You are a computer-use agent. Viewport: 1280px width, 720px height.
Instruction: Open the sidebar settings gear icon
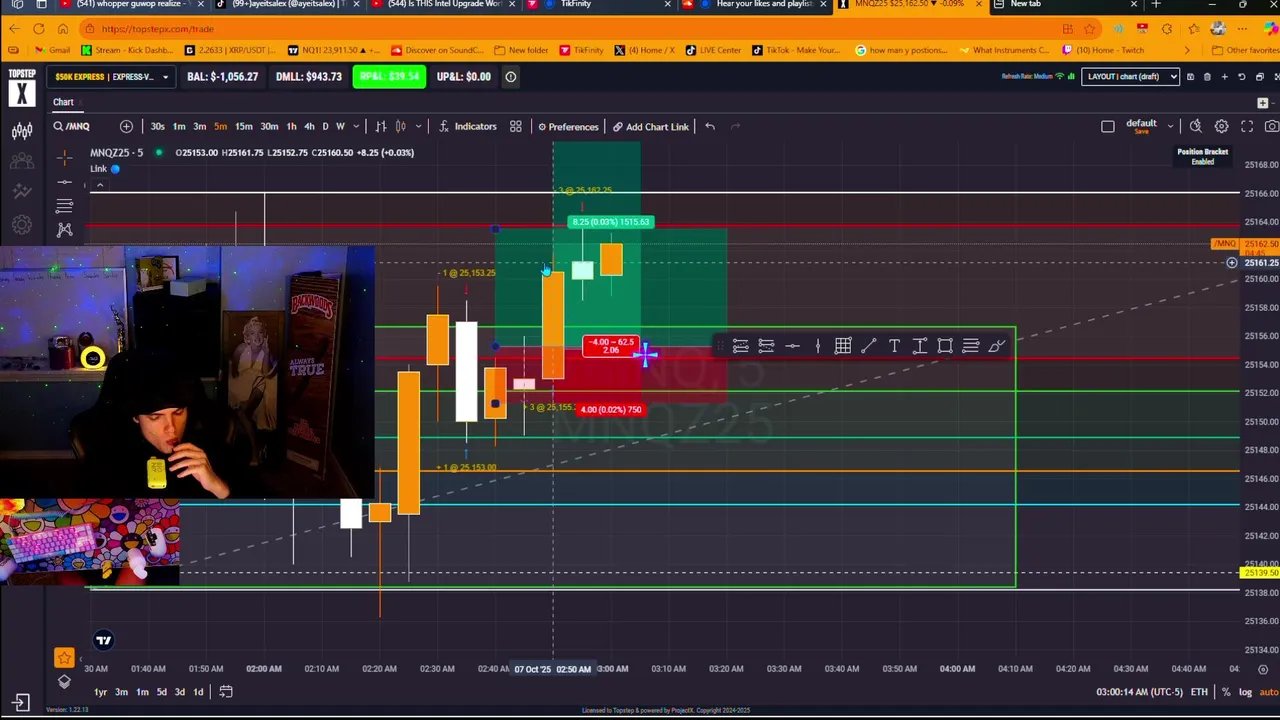click(x=21, y=225)
